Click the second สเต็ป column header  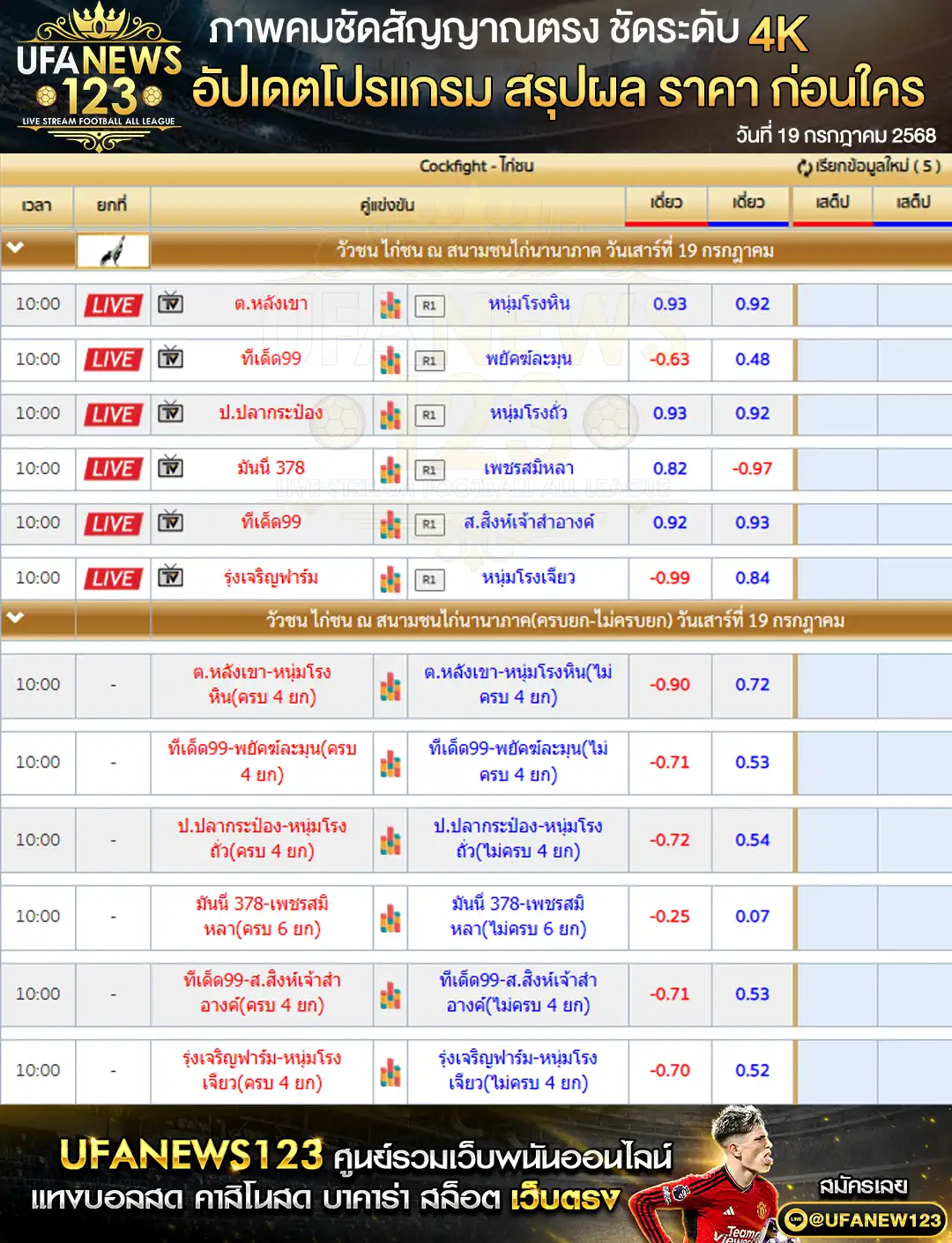pyautogui.click(x=912, y=203)
